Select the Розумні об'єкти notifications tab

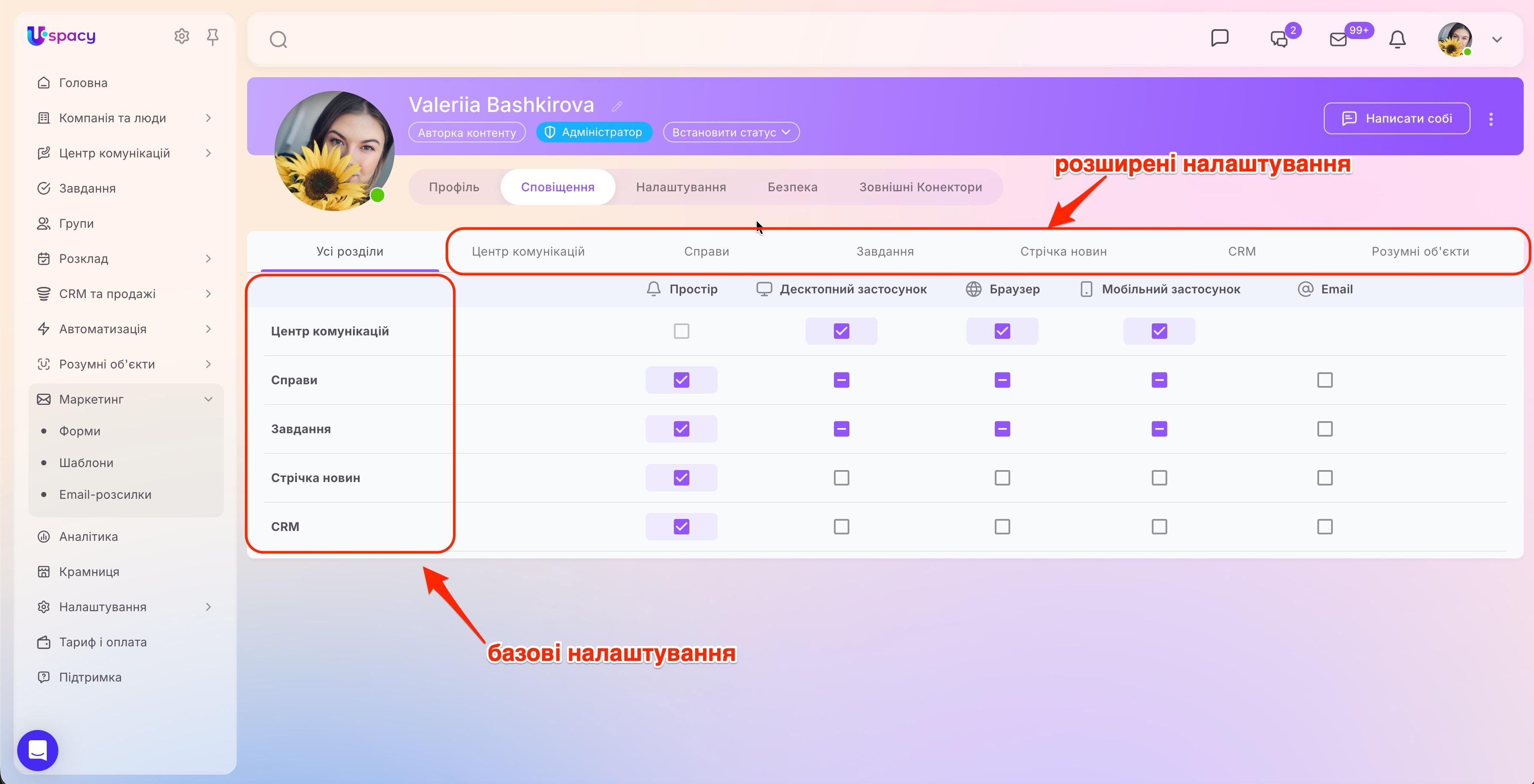pyautogui.click(x=1420, y=251)
